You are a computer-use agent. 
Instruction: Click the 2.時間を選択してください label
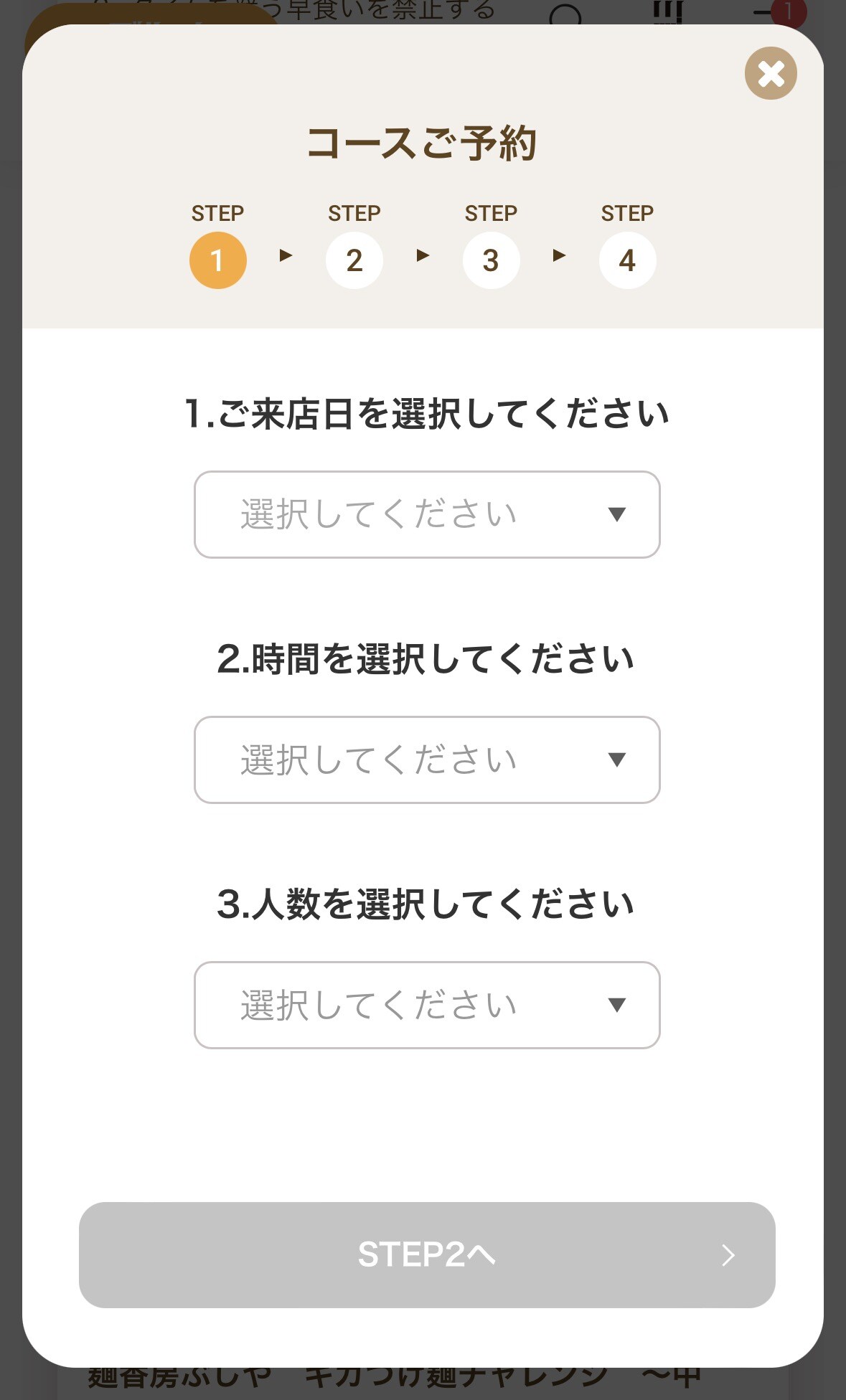point(426,659)
